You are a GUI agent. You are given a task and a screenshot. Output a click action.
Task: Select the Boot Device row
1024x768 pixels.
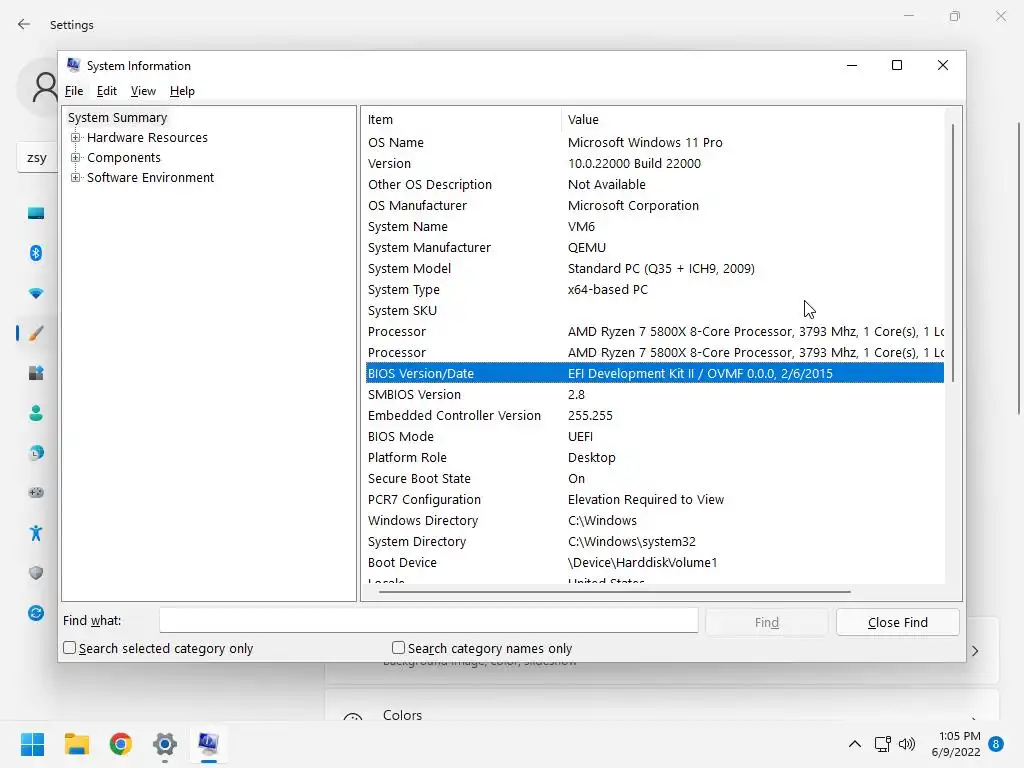(x=655, y=562)
